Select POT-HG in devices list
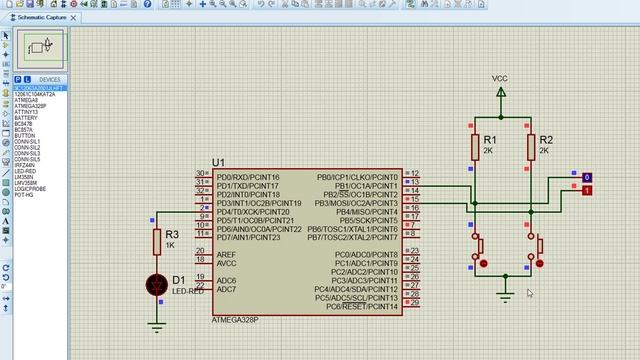 [x=24, y=195]
